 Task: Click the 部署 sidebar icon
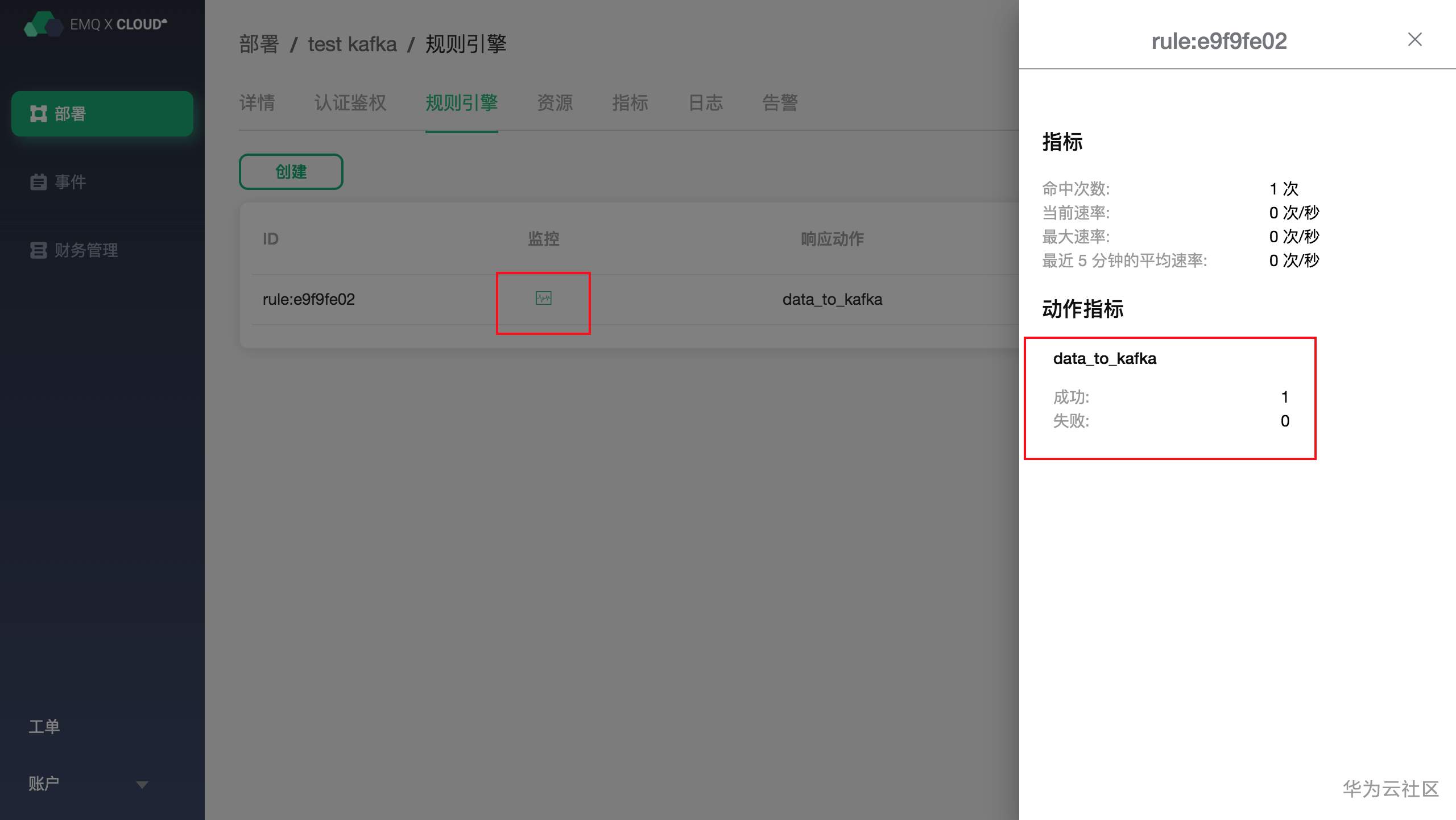38,114
